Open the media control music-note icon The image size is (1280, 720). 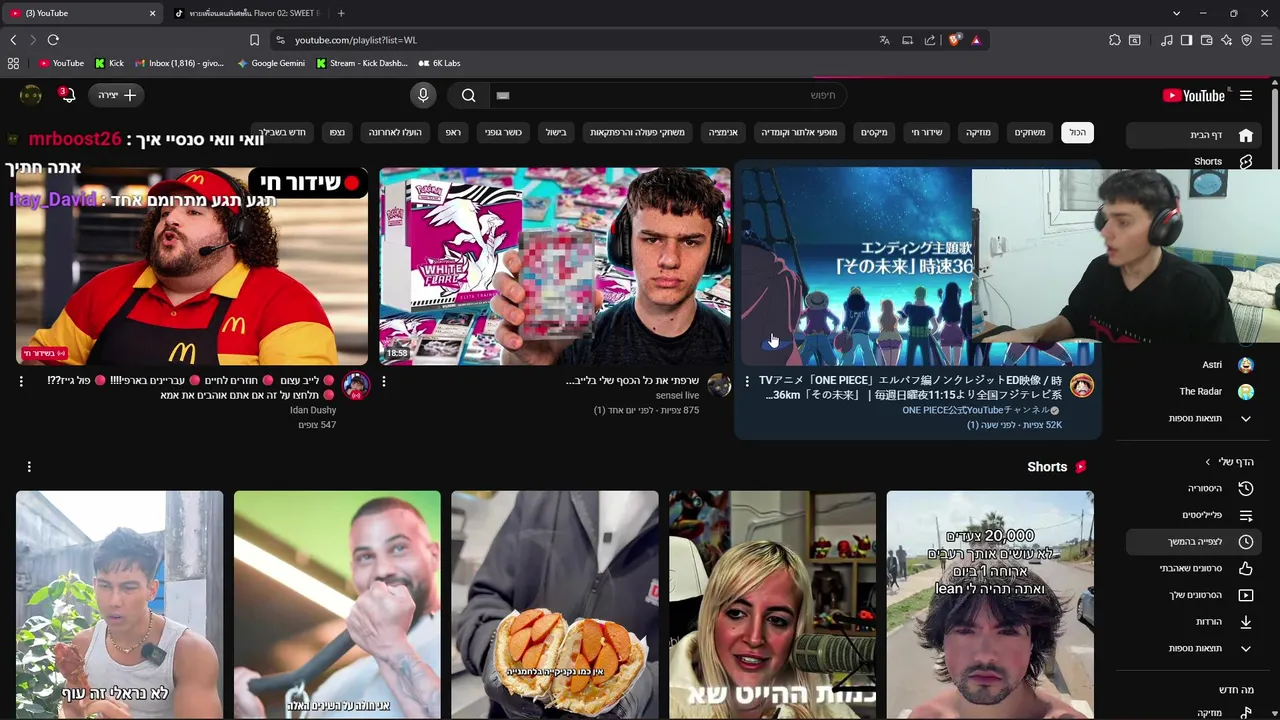(x=1166, y=40)
